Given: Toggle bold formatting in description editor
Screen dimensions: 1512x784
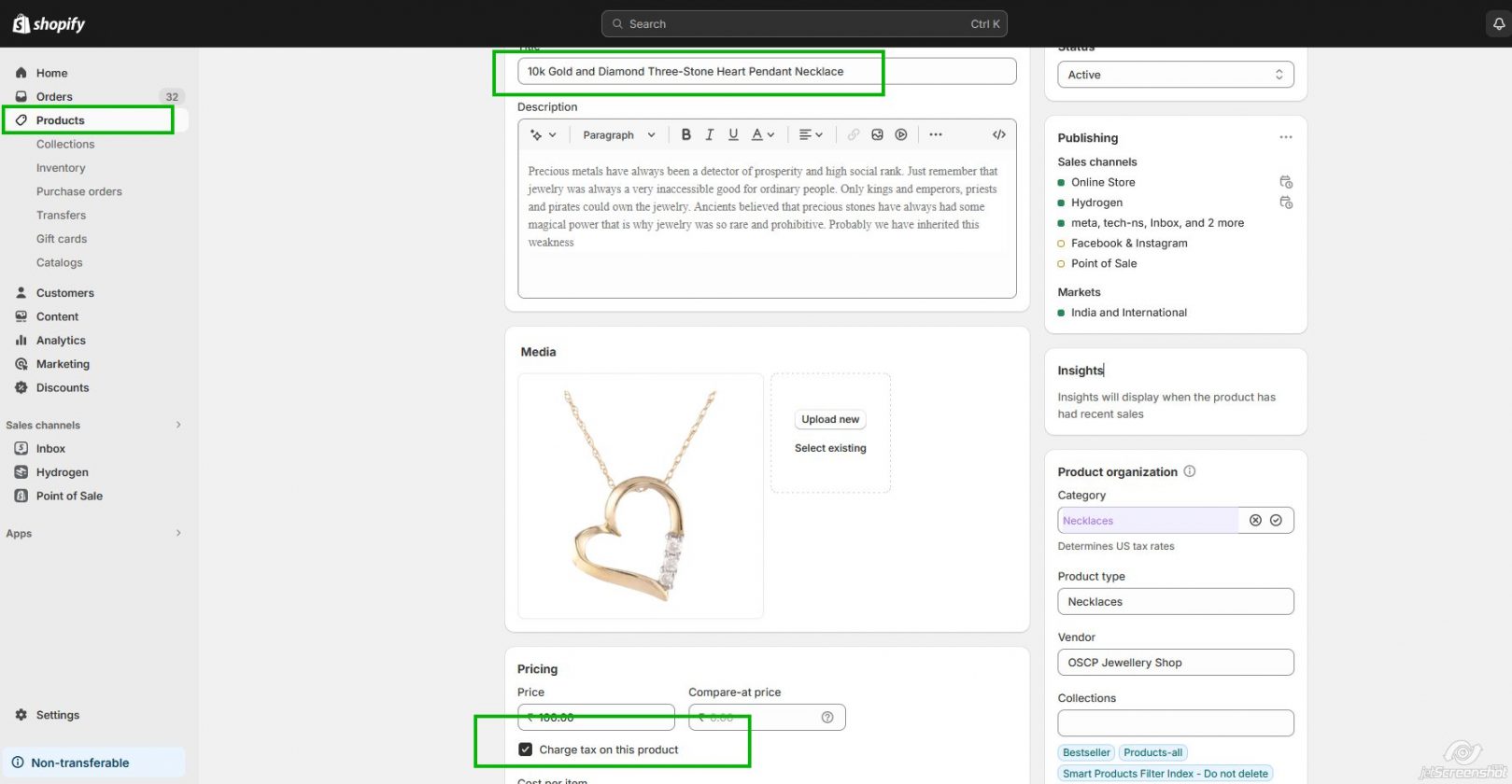Looking at the screenshot, I should (x=685, y=134).
